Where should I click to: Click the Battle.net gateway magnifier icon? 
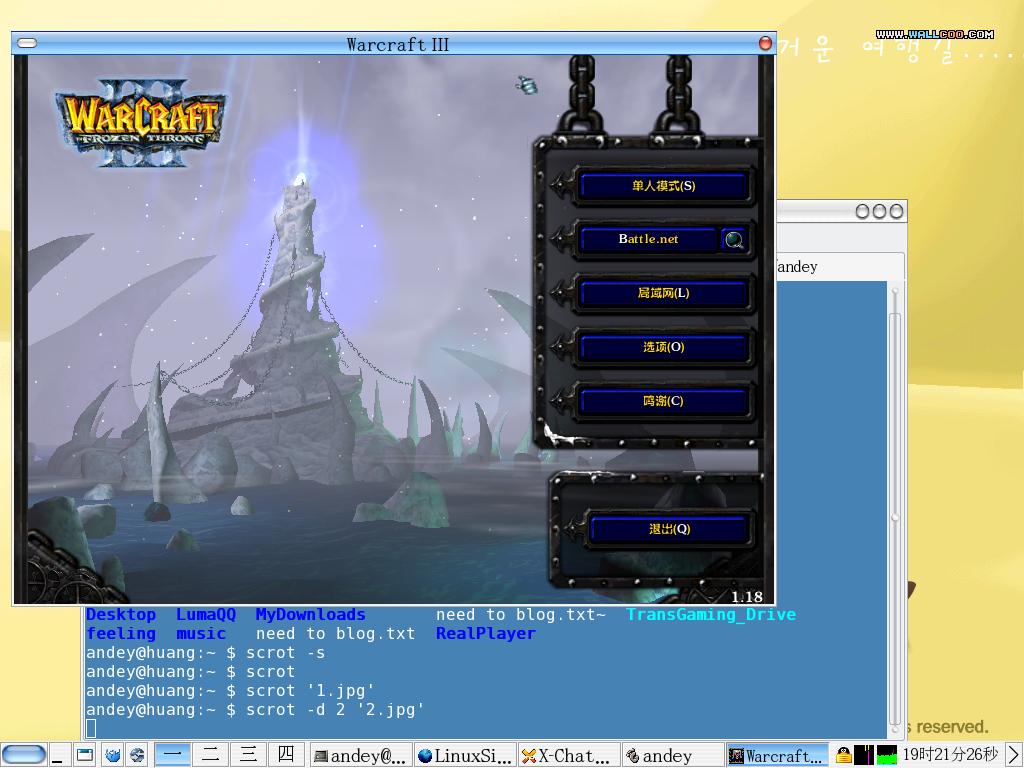coord(734,240)
